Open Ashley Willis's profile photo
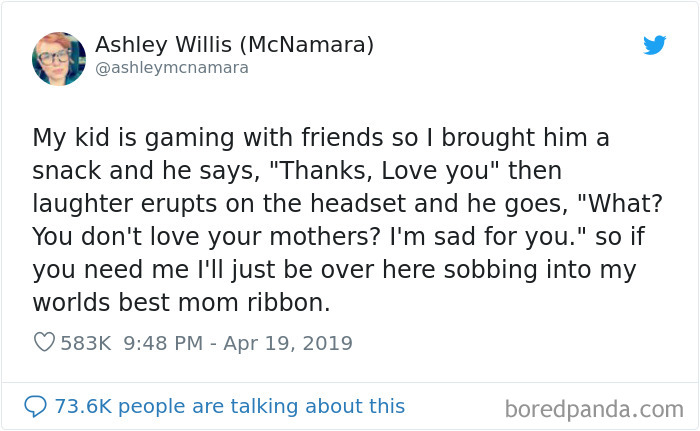 [59, 59]
